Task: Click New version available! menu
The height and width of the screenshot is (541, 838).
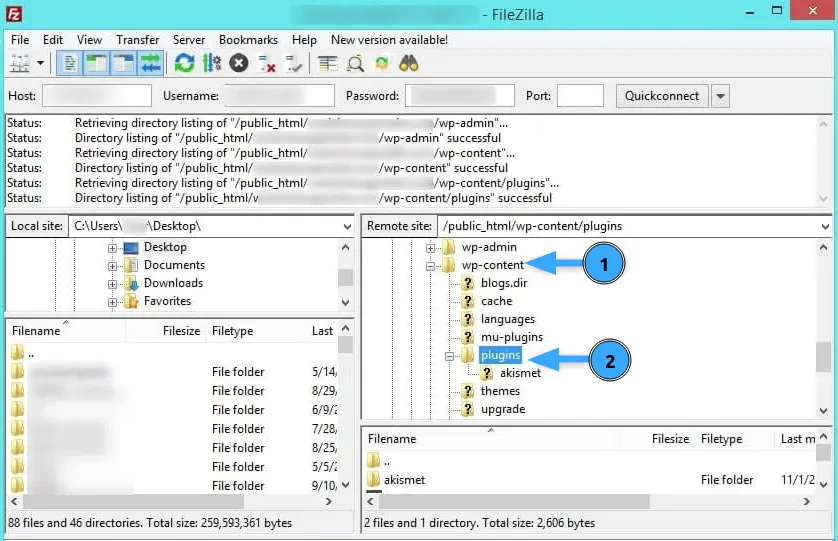Action: pos(389,40)
